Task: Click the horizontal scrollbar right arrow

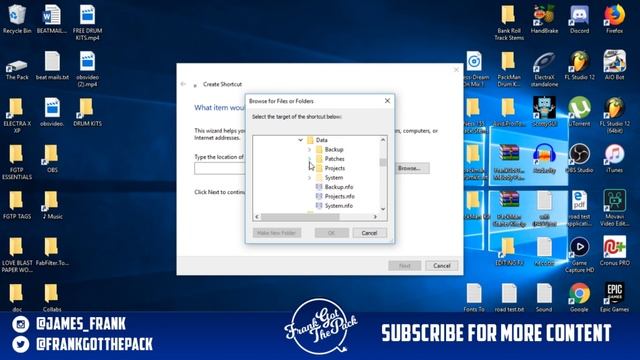Action: (375, 217)
